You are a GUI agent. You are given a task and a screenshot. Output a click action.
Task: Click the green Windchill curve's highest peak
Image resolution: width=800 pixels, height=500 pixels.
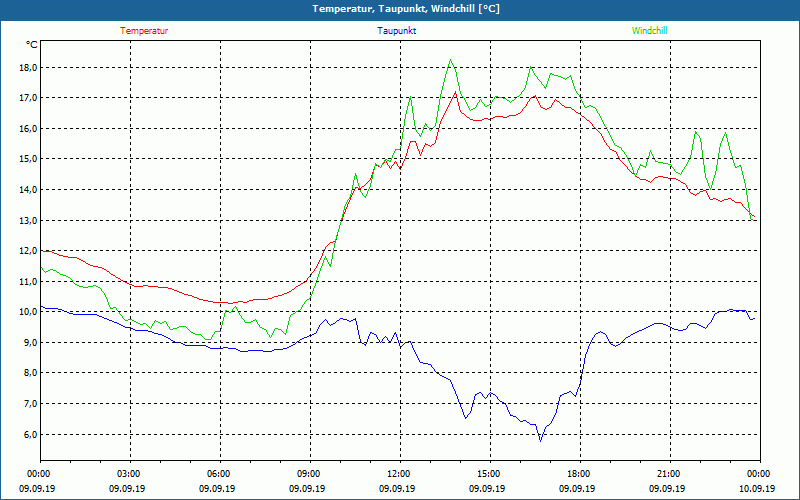(451, 60)
